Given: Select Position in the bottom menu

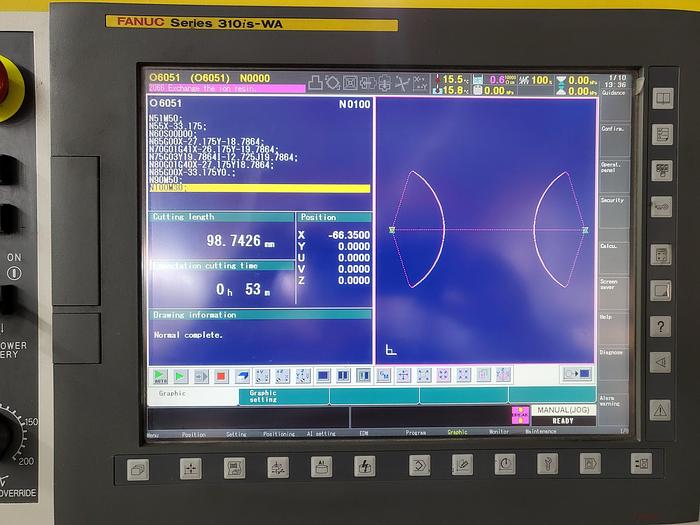Looking at the screenshot, I should click(x=194, y=434).
